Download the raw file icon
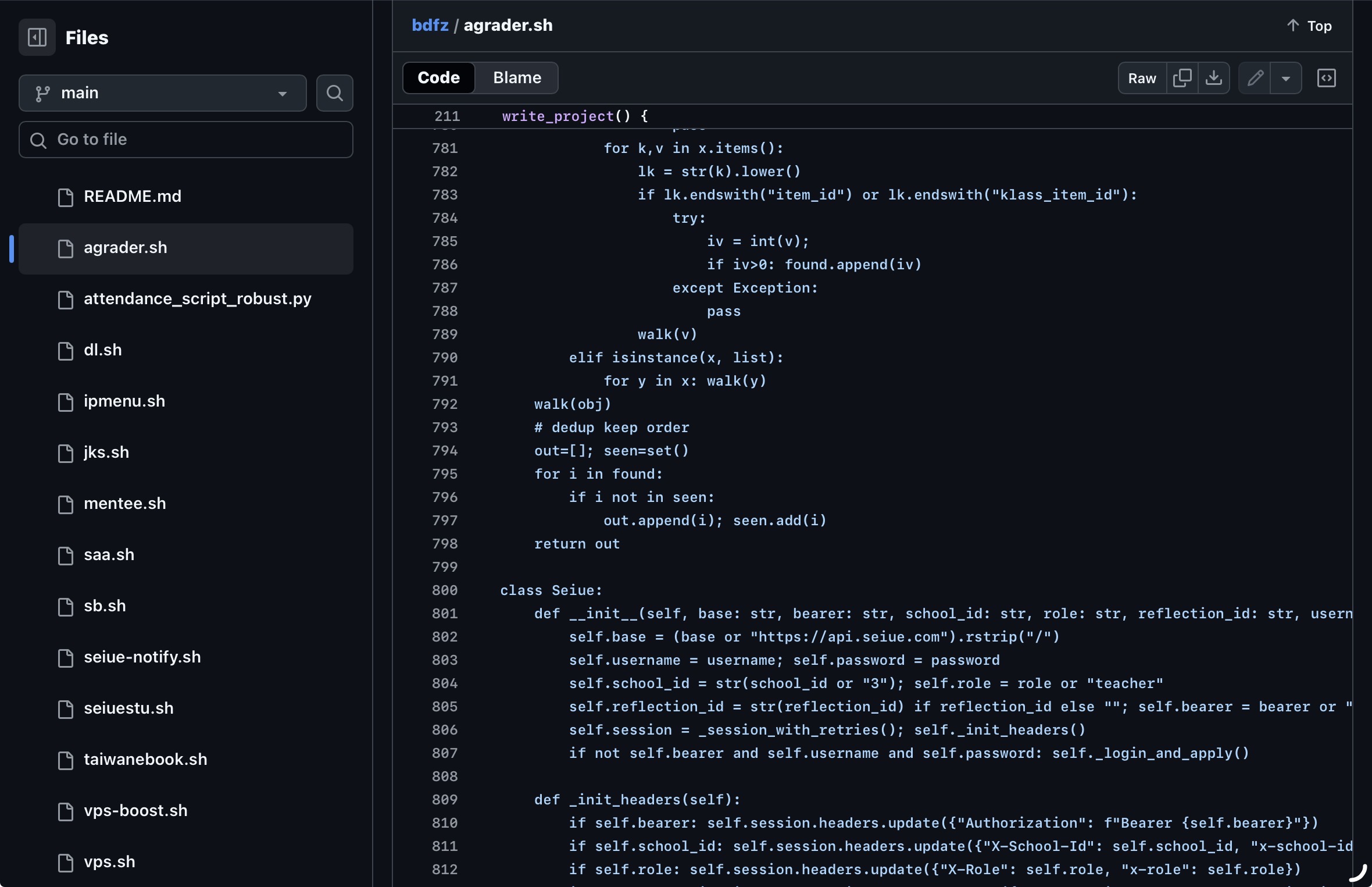The width and height of the screenshot is (1372, 887). 1214,78
